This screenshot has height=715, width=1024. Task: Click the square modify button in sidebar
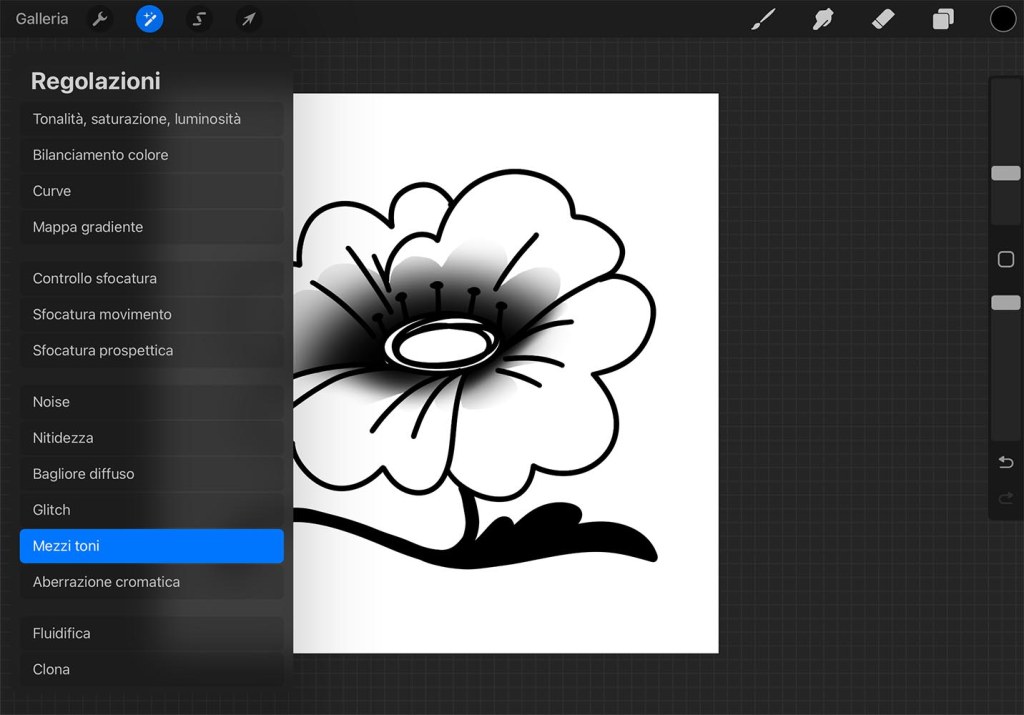tap(1006, 260)
